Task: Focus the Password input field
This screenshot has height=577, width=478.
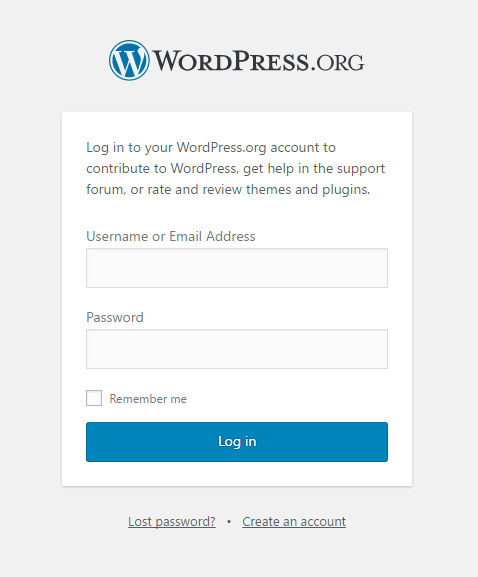Action: [237, 349]
